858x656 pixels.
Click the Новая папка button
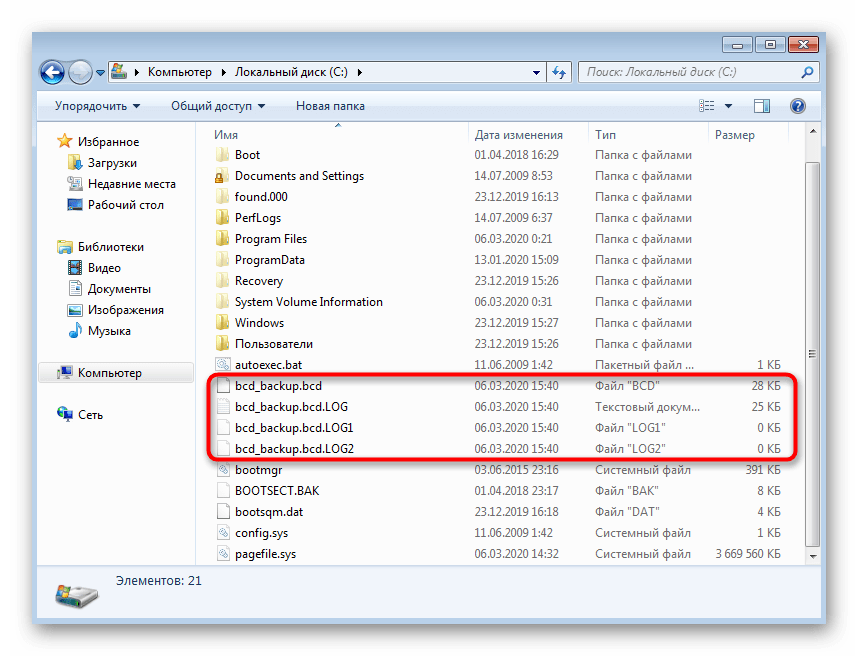coord(330,106)
